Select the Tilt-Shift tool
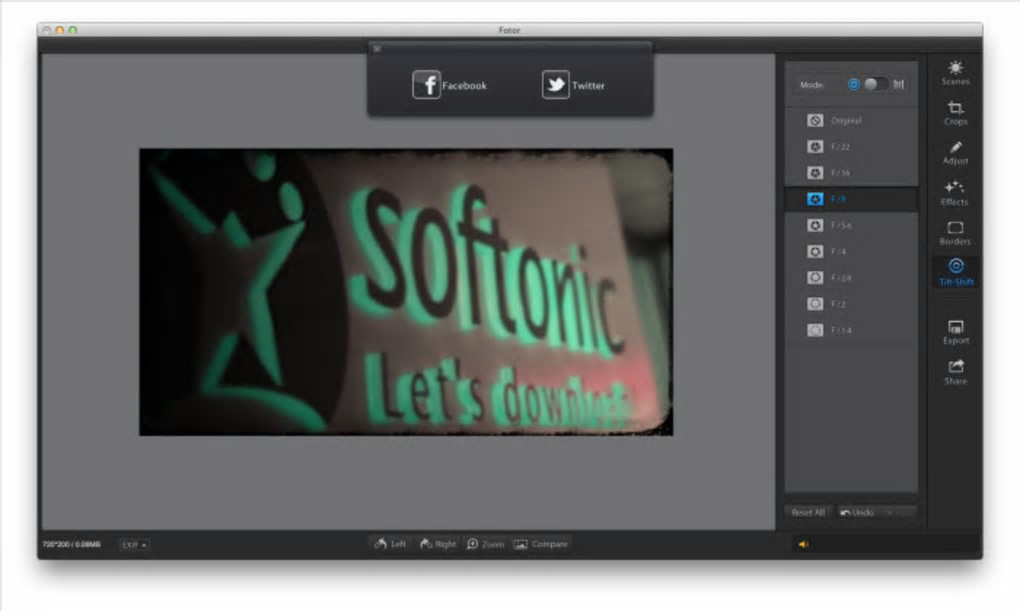The width and height of the screenshot is (1020, 611). click(x=956, y=273)
